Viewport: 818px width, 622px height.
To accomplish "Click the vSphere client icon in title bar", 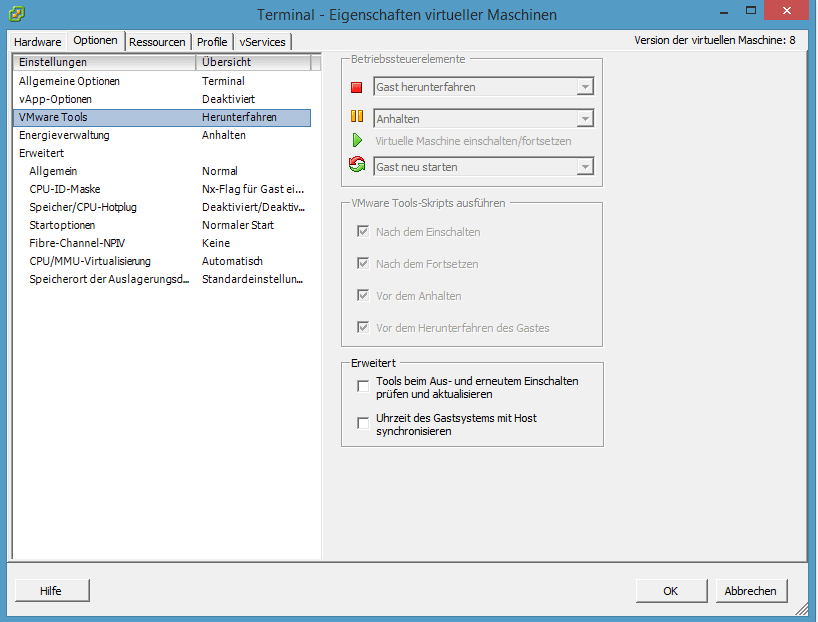I will click(x=16, y=14).
